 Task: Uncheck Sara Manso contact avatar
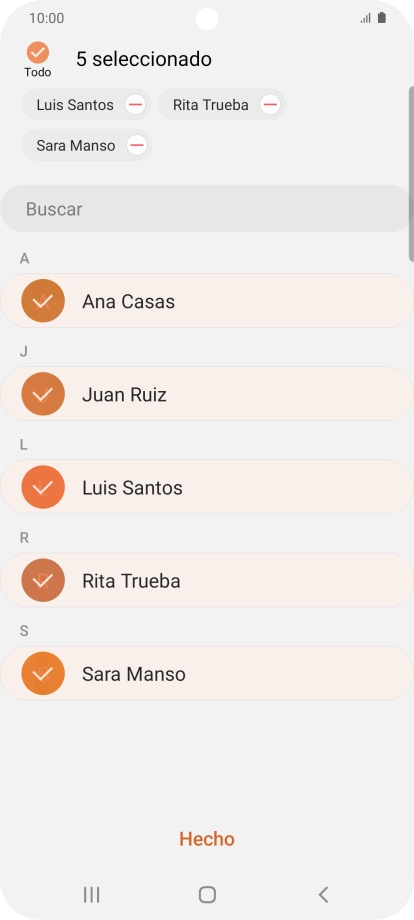(43, 674)
